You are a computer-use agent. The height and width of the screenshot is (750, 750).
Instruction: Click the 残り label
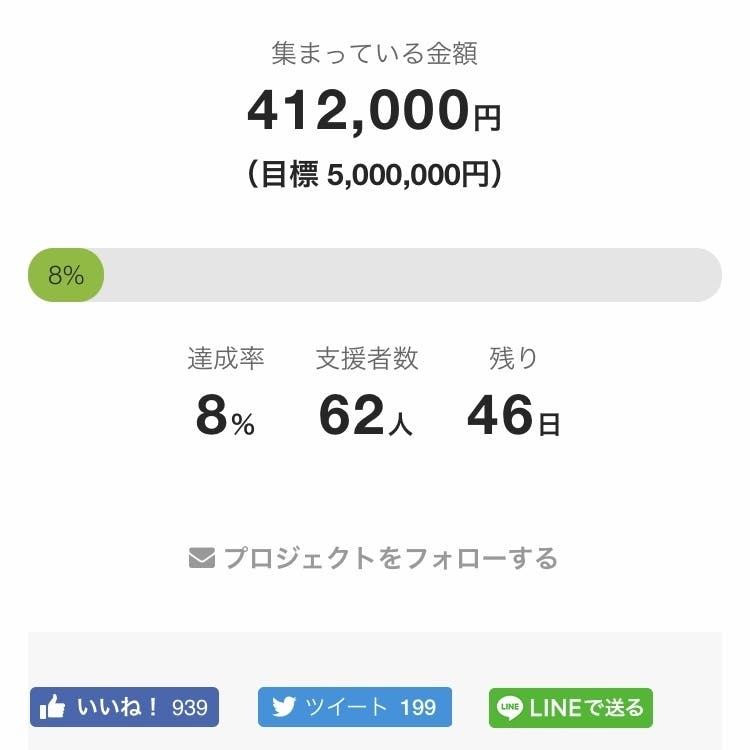513,359
